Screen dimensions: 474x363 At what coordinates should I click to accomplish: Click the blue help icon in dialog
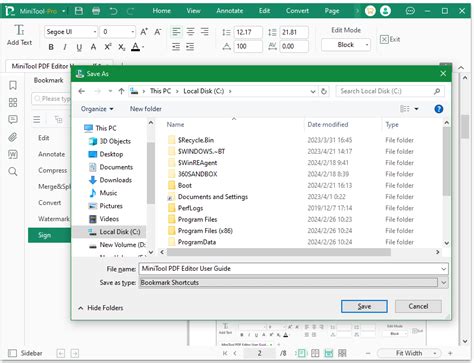[439, 109]
